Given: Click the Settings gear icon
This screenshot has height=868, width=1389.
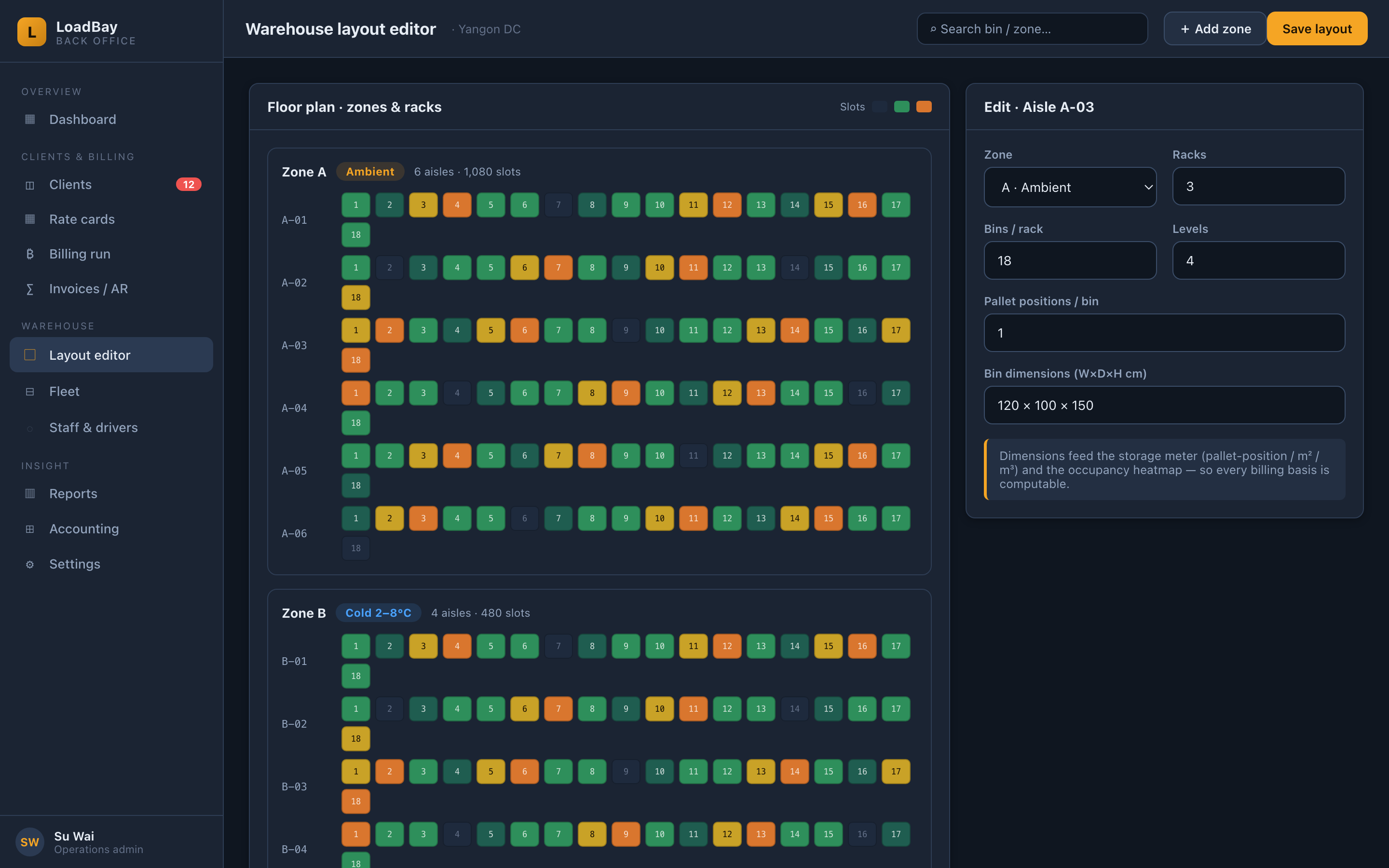Looking at the screenshot, I should pyautogui.click(x=30, y=564).
